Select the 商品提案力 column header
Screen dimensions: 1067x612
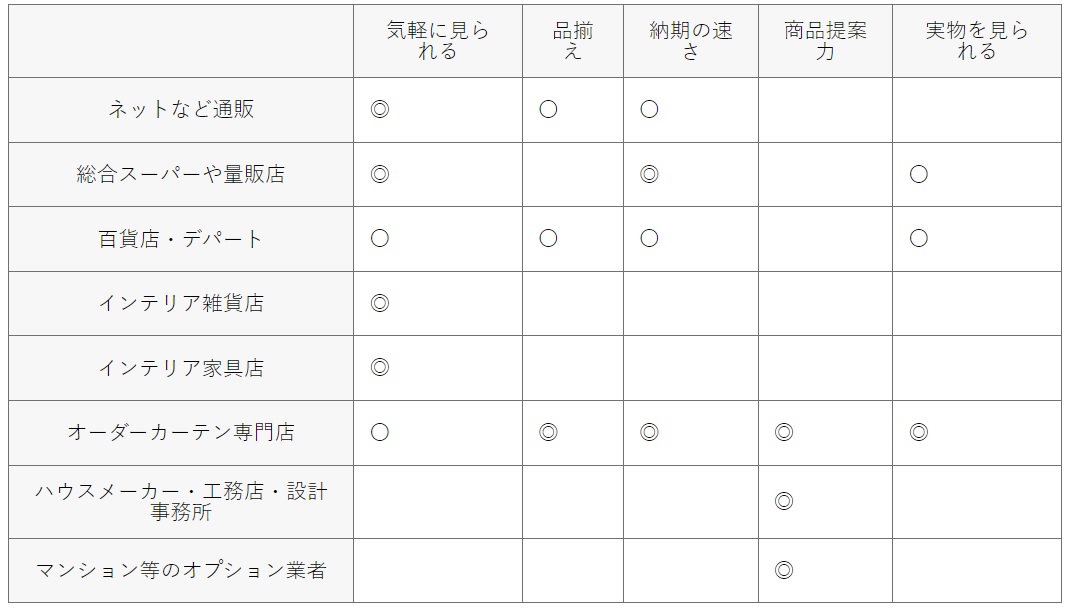click(825, 41)
